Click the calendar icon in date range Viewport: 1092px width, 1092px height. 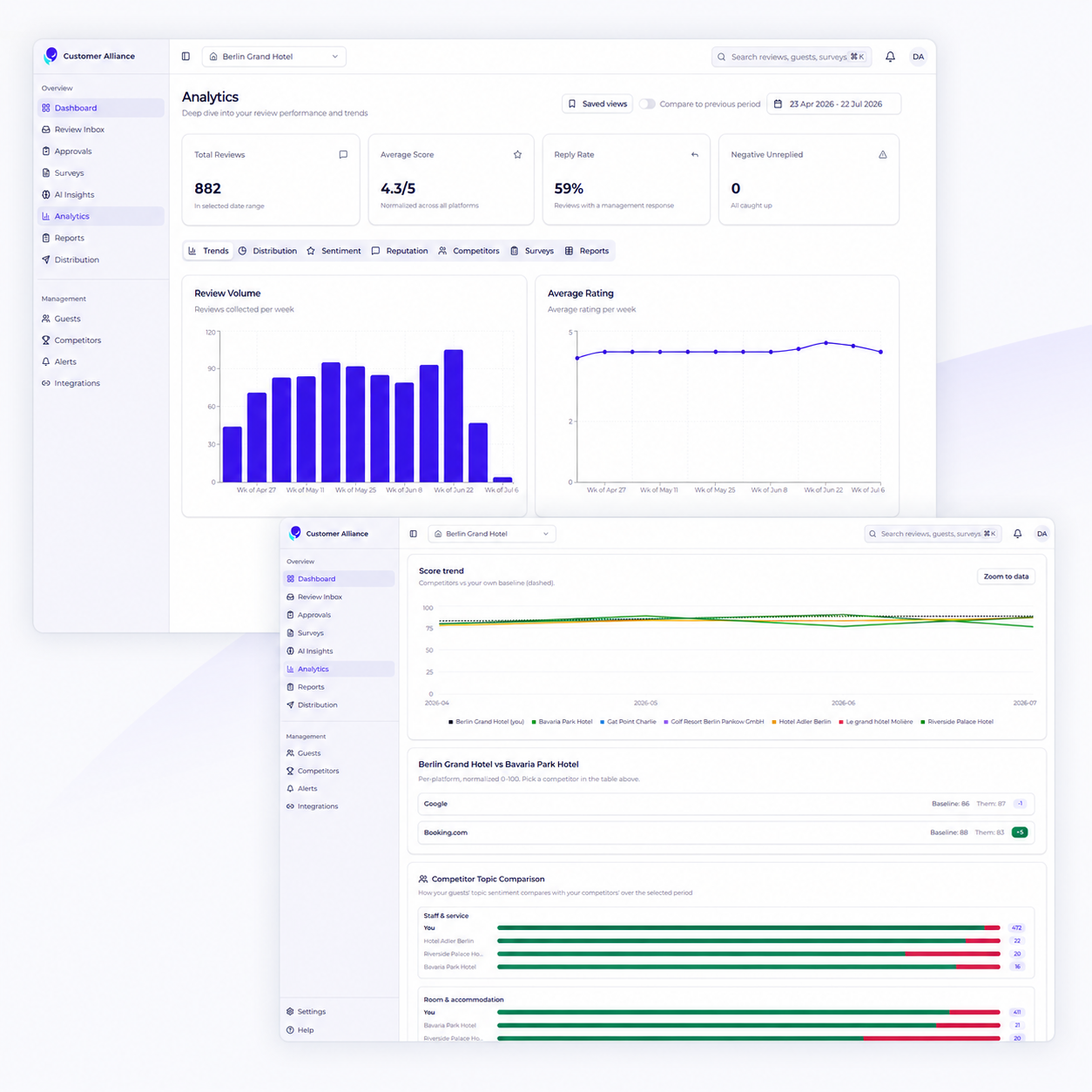coord(778,104)
